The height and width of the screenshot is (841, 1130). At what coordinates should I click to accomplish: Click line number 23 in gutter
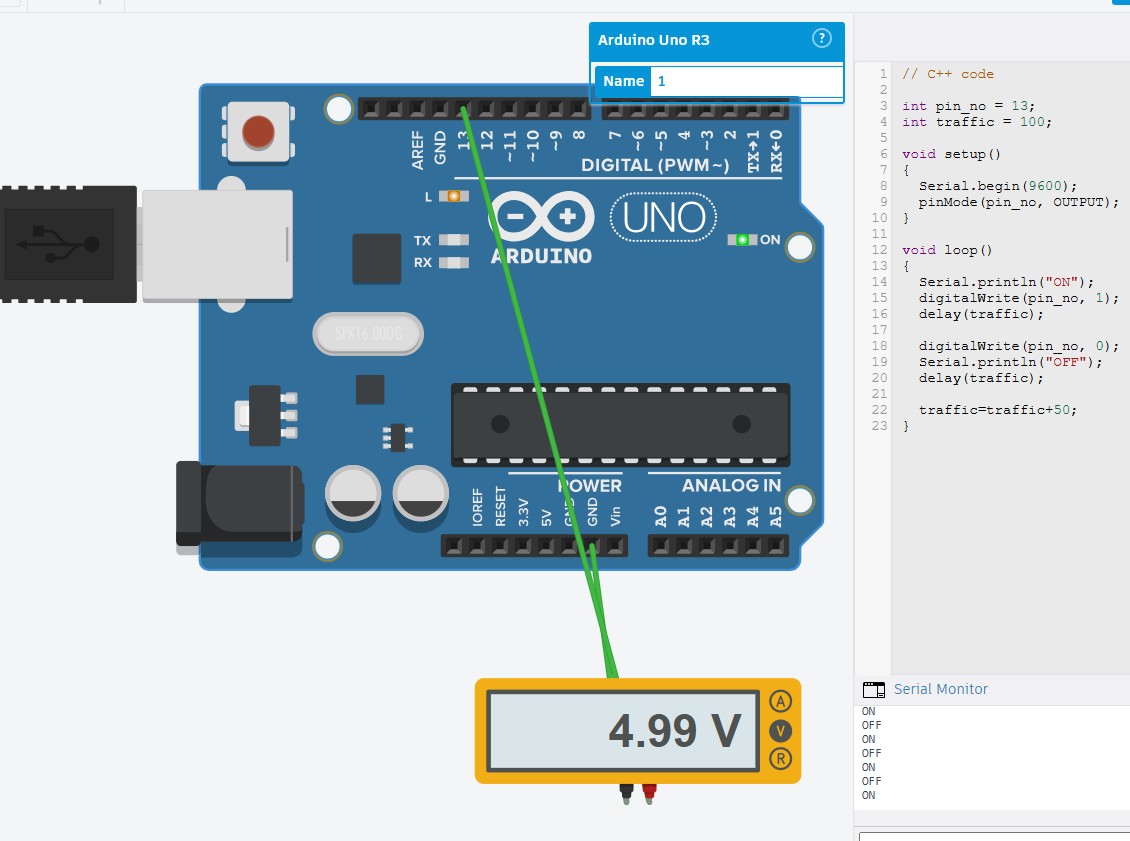coord(879,425)
